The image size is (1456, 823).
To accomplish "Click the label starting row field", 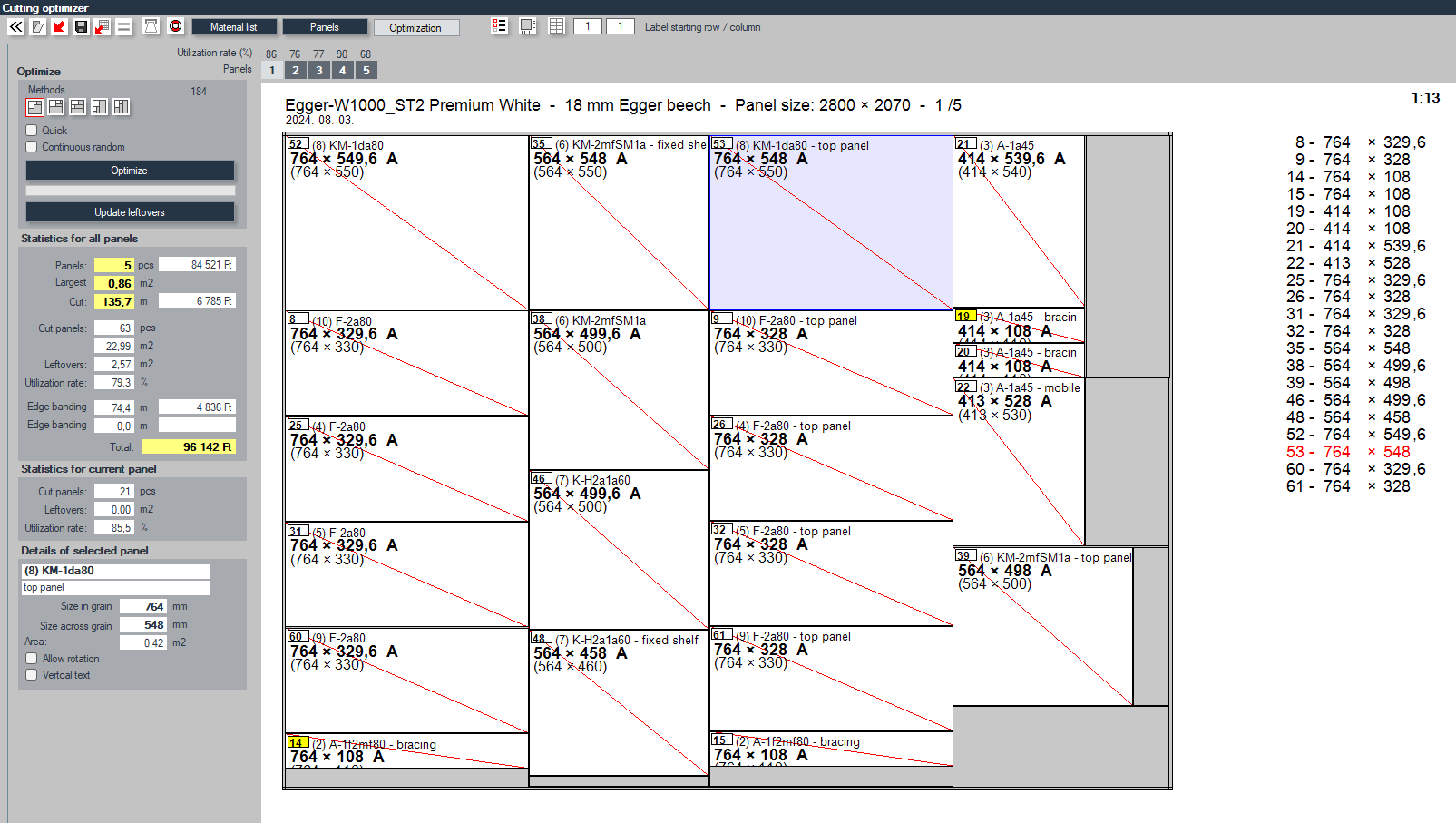I will click(x=588, y=26).
